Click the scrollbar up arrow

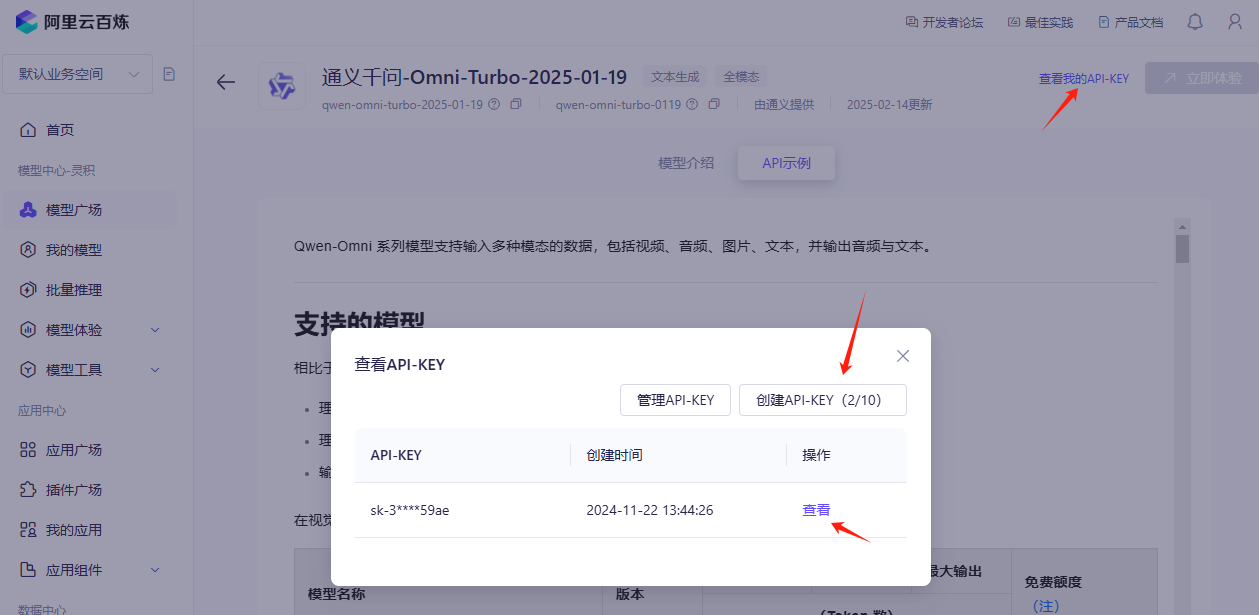pos(1182,226)
